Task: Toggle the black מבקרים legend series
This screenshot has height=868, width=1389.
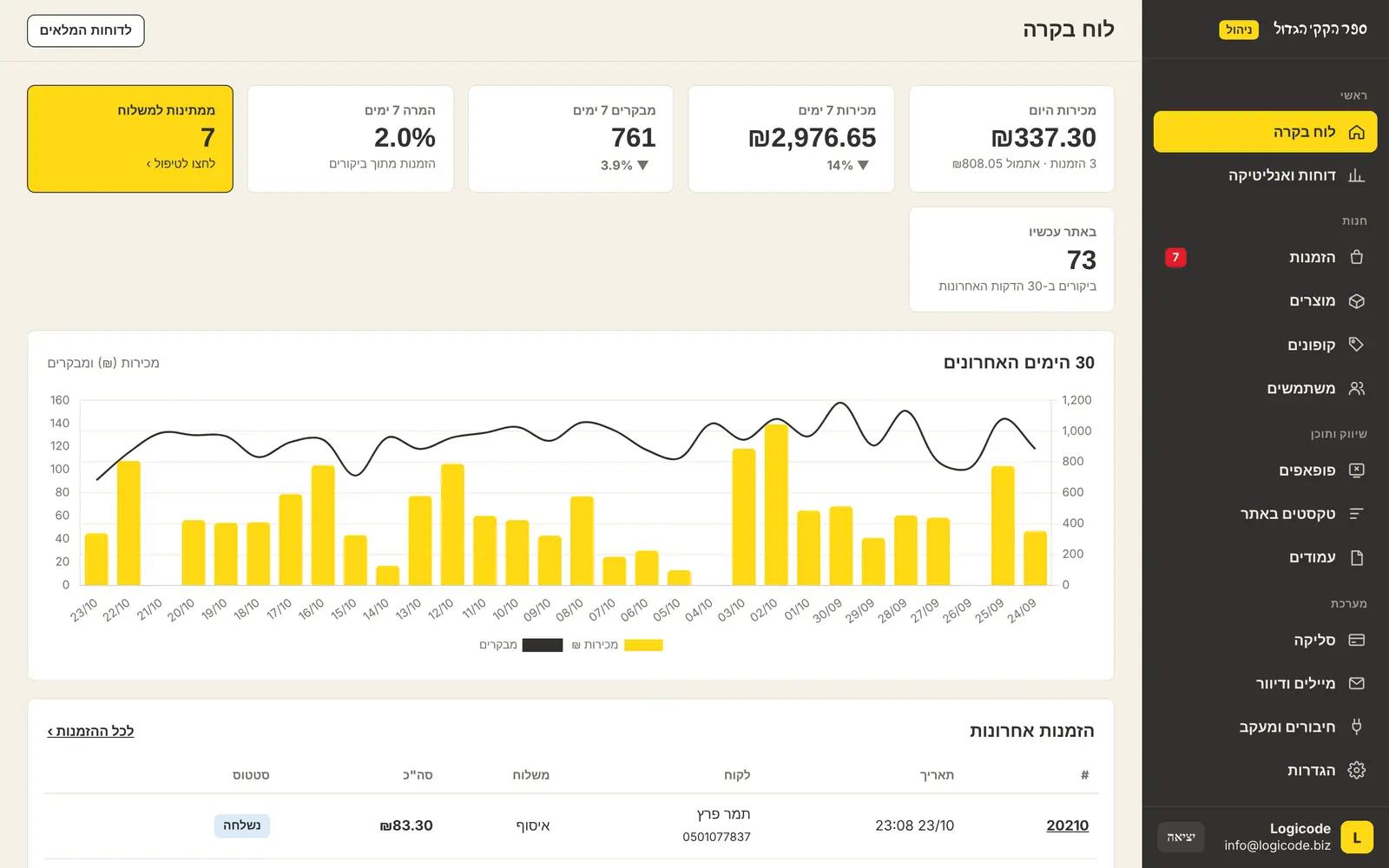Action: click(521, 645)
